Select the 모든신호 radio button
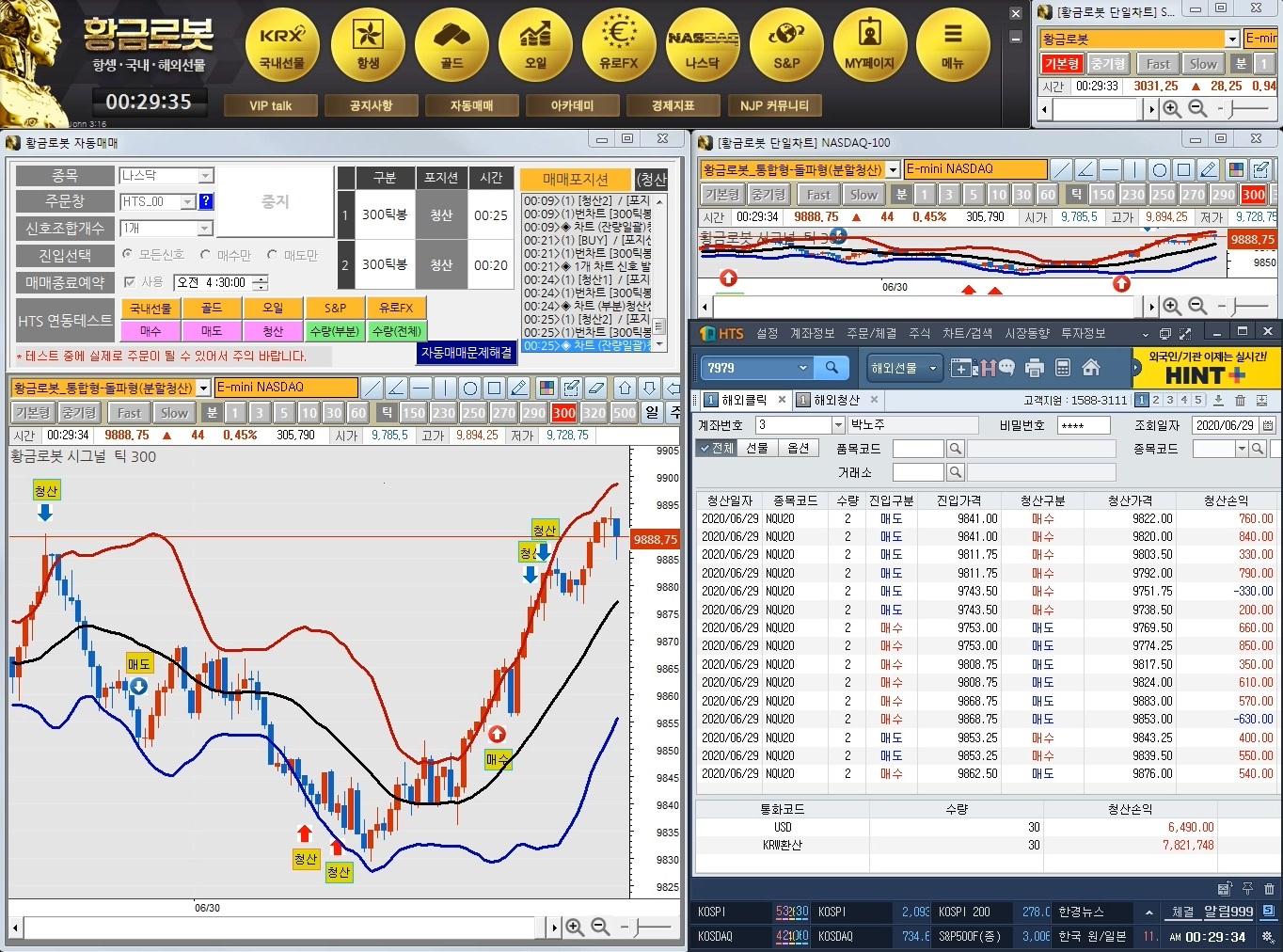The width and height of the screenshot is (1283, 952). [128, 255]
